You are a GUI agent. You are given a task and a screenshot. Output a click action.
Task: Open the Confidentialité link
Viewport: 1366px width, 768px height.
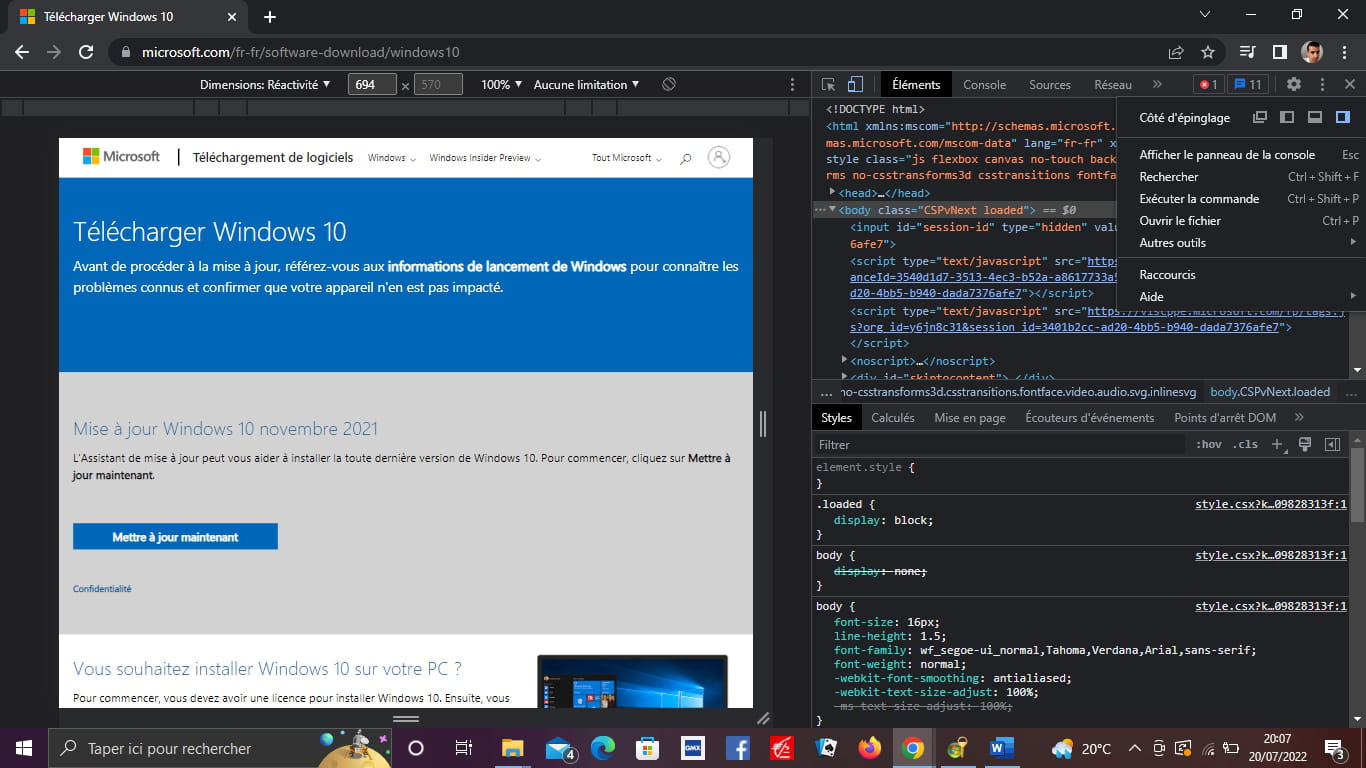(102, 589)
